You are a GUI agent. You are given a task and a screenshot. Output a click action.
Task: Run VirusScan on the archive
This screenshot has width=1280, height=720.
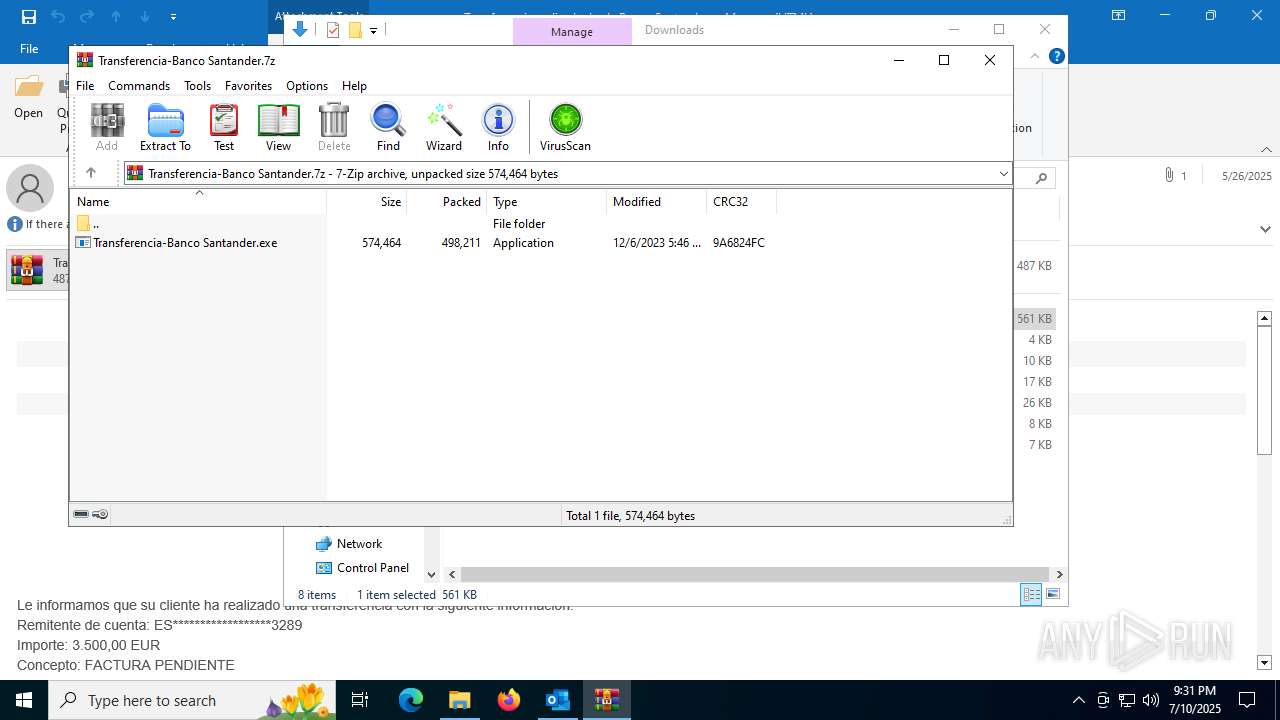pos(565,127)
